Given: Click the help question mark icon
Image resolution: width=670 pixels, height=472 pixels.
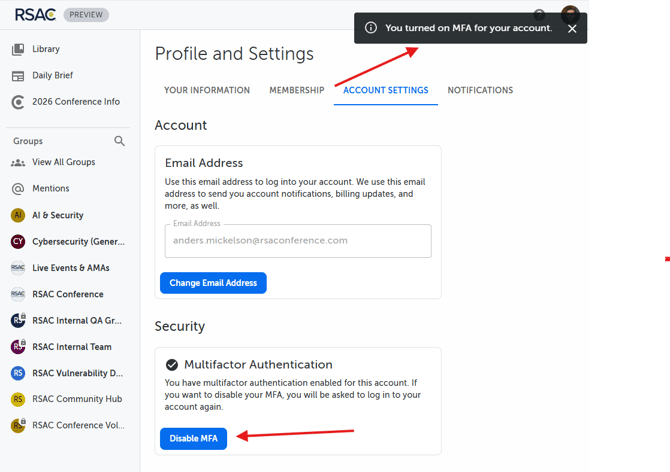Looking at the screenshot, I should pos(540,14).
